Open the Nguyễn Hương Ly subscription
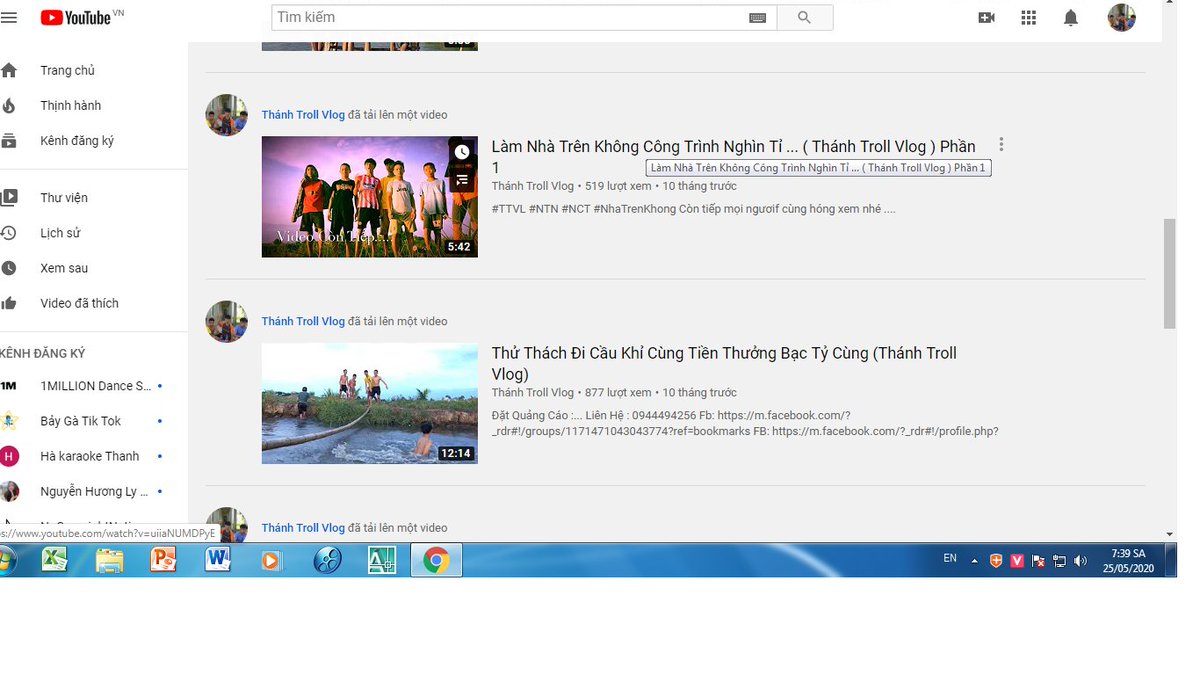This screenshot has width=1200, height=675. click(x=94, y=491)
